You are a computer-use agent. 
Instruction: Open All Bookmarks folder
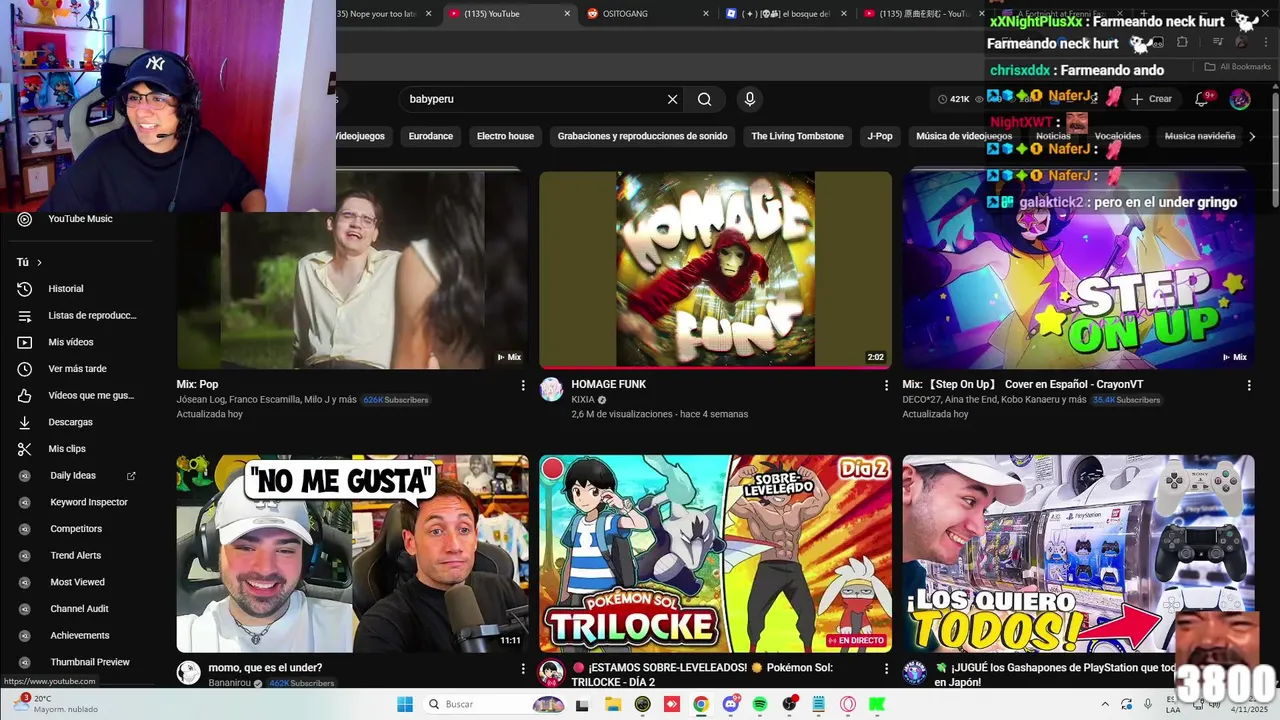(x=1237, y=67)
